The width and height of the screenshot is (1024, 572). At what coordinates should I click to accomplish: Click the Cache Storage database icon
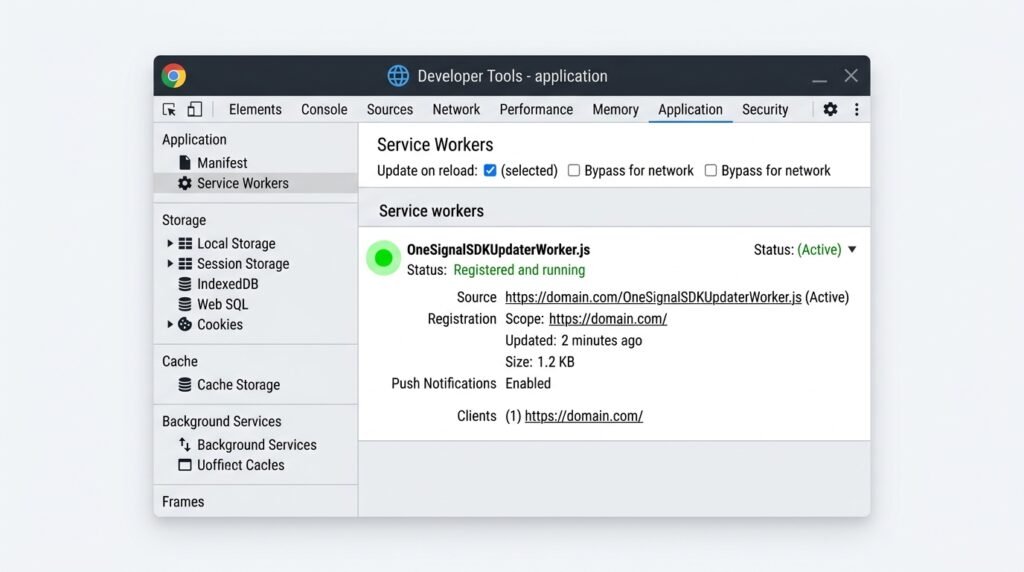point(185,385)
